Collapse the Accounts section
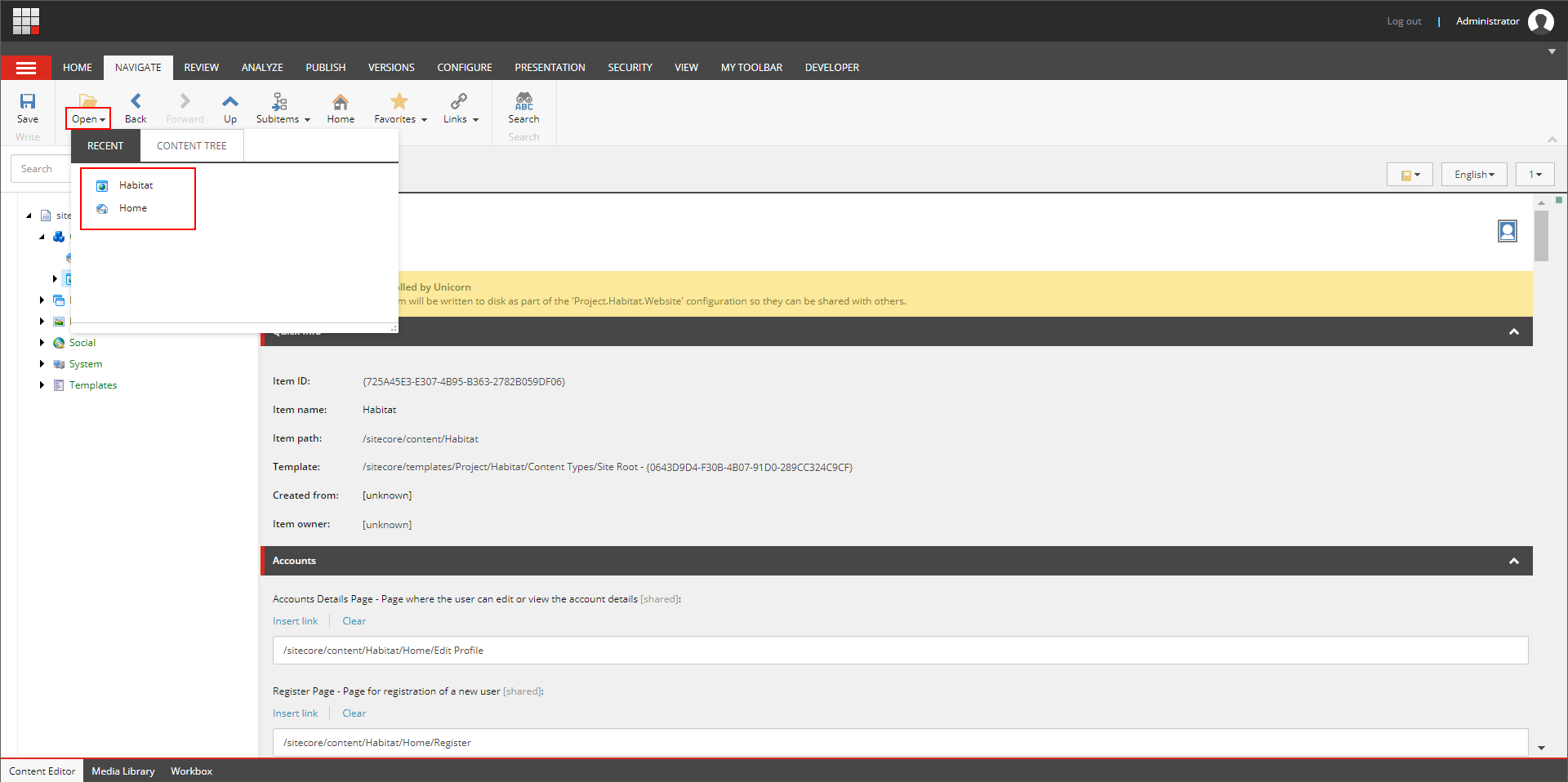Screen dimensions: 1568x782 tap(1513, 561)
